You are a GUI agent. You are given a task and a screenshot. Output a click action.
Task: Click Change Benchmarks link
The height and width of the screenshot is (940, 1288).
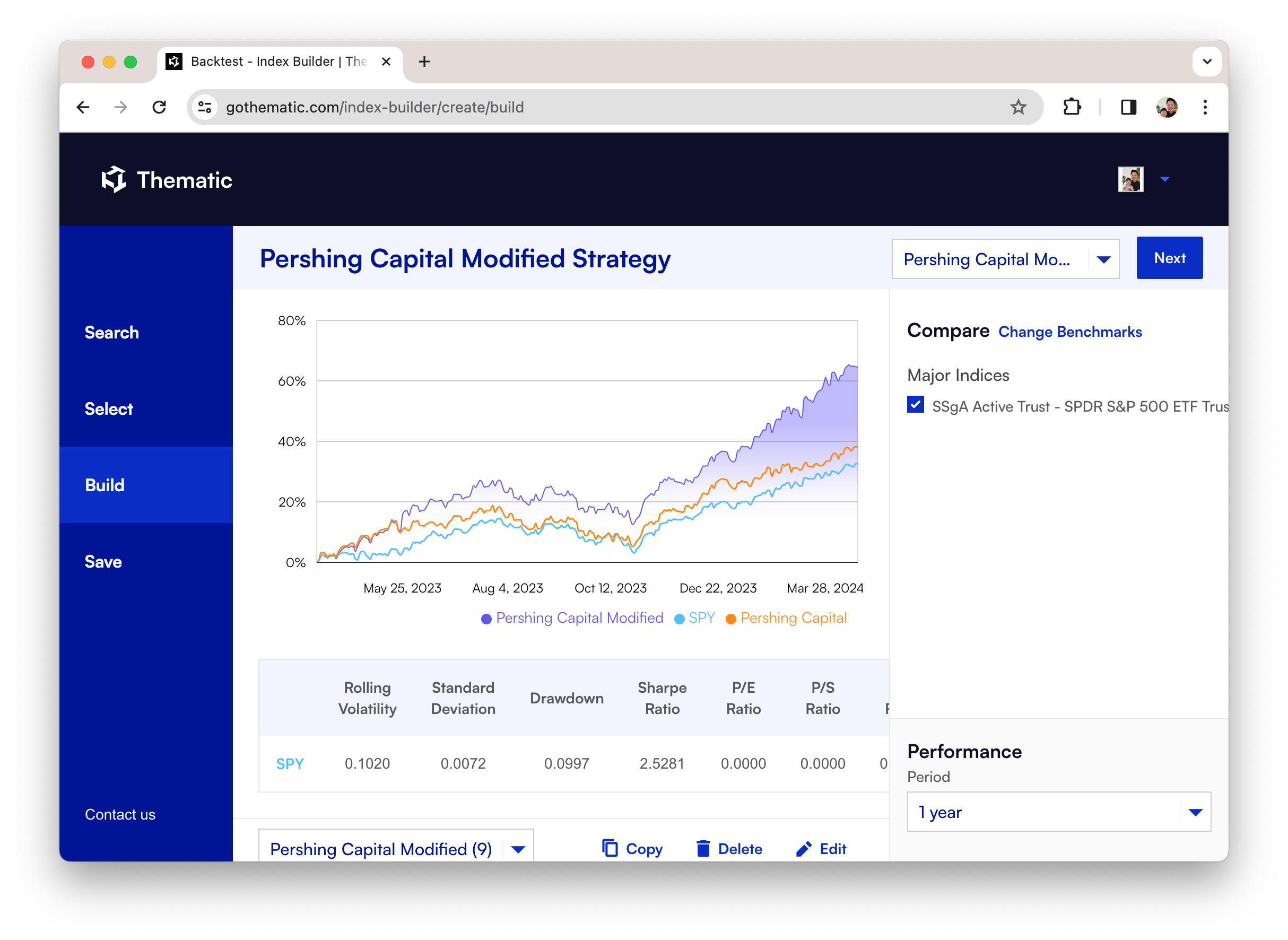pyautogui.click(x=1069, y=332)
